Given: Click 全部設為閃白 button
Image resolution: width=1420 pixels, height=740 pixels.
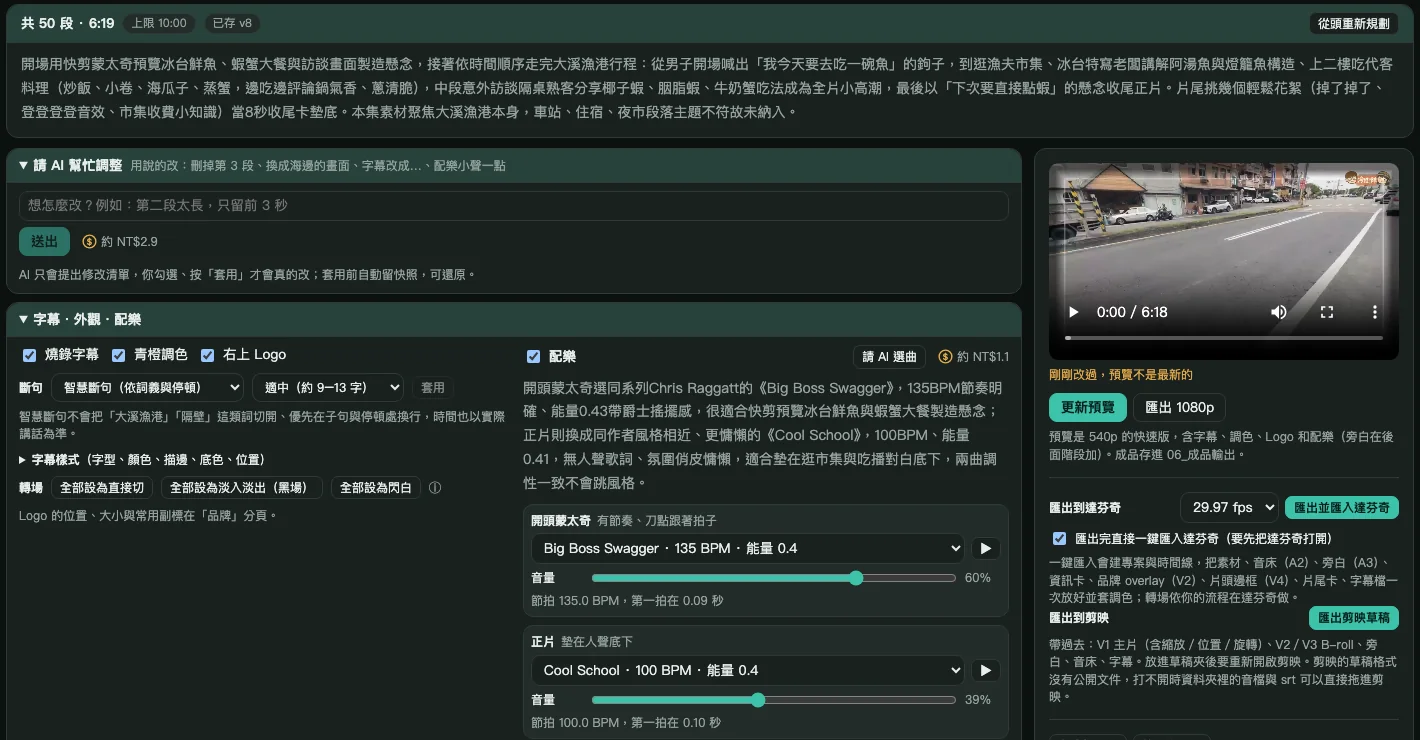Looking at the screenshot, I should pos(376,488).
